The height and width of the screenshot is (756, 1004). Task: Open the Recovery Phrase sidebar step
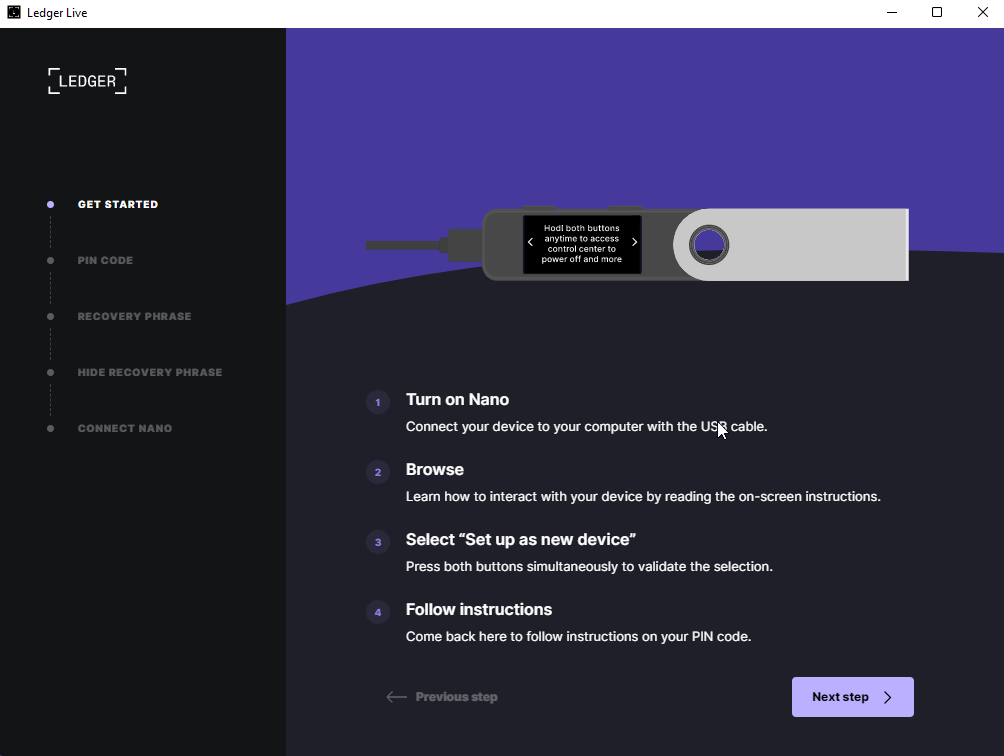pyautogui.click(x=134, y=316)
